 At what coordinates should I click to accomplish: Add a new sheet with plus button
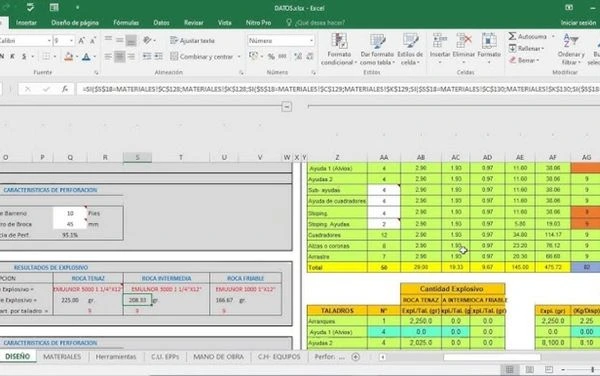click(x=355, y=357)
